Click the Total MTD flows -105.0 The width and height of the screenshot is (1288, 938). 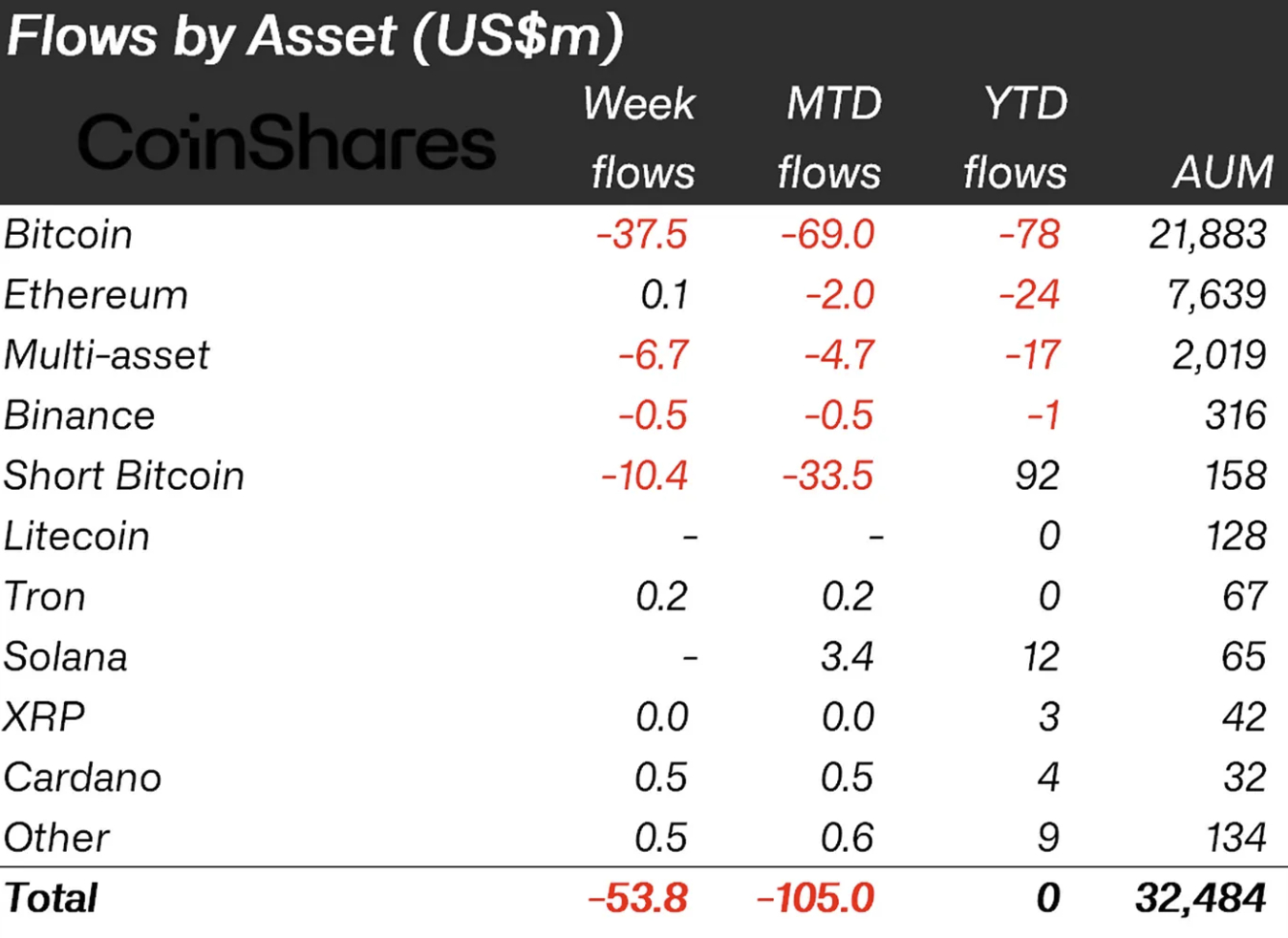[815, 898]
